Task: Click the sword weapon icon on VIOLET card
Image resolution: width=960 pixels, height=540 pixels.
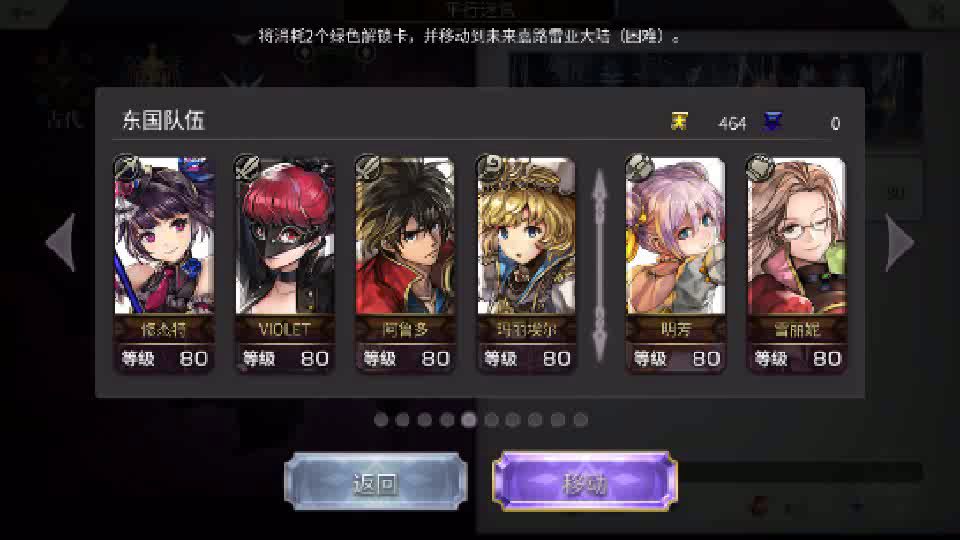Action: (x=247, y=167)
